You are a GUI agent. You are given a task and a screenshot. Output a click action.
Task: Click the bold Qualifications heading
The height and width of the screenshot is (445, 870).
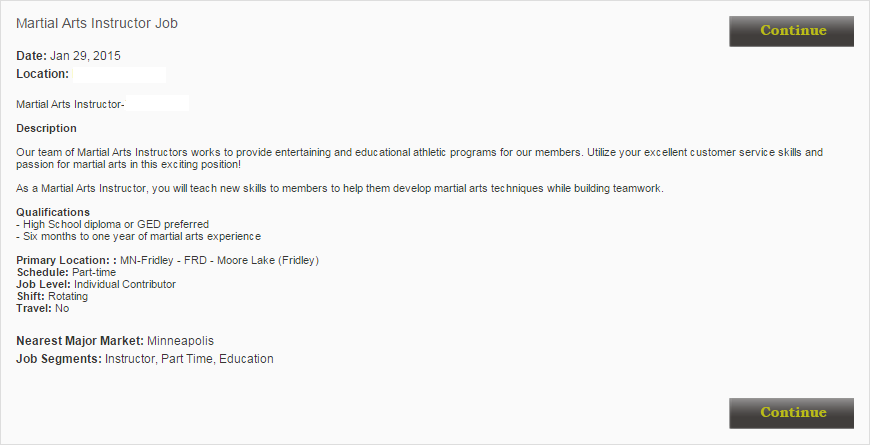point(53,212)
